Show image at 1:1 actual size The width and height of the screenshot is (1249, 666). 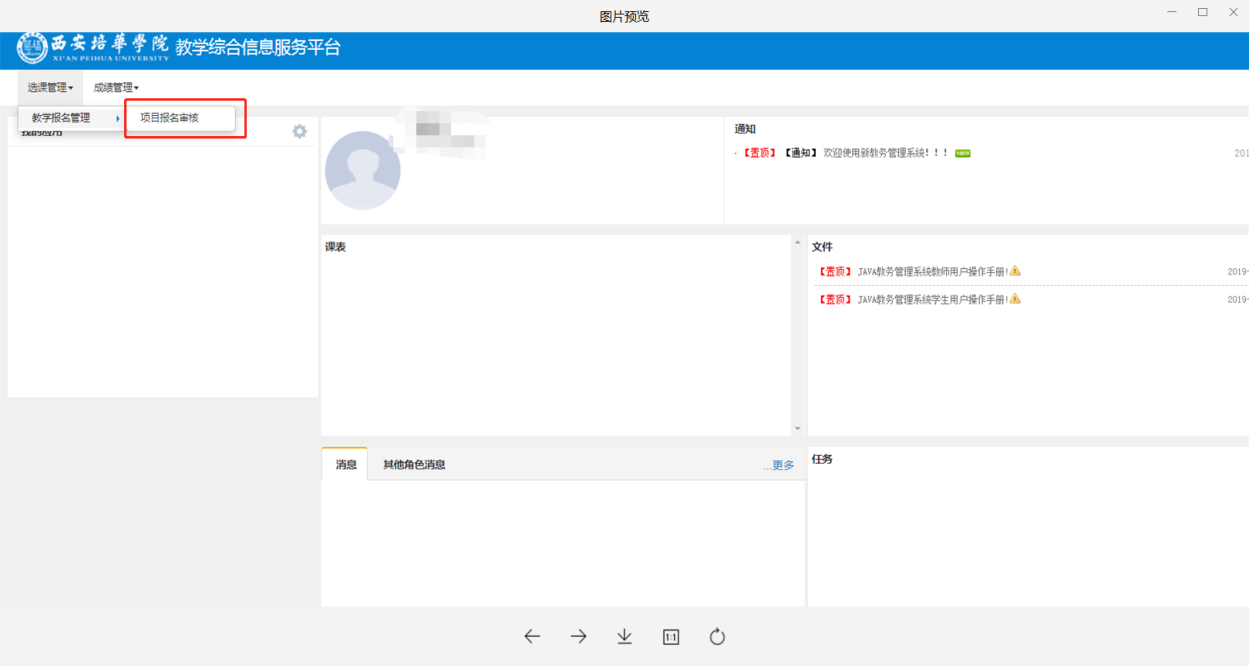[x=671, y=637]
